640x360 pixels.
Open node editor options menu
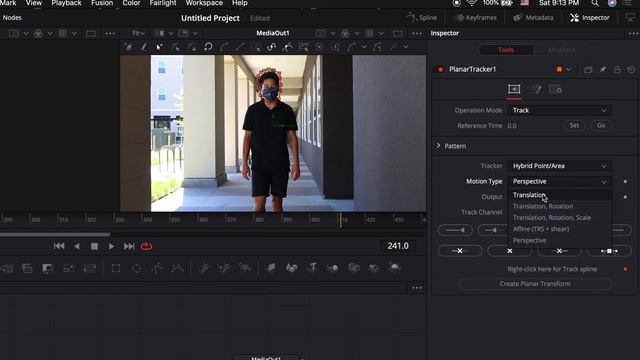tap(417, 288)
